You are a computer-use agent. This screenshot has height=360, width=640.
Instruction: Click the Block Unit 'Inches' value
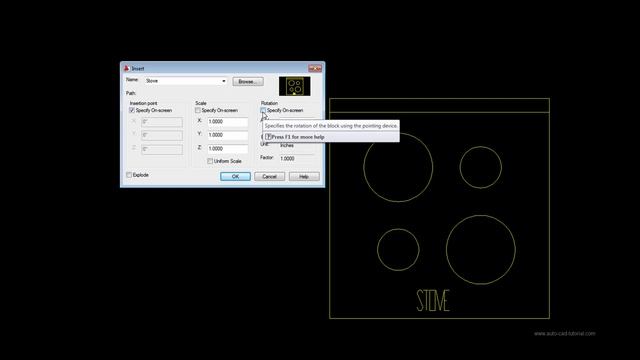coord(287,145)
